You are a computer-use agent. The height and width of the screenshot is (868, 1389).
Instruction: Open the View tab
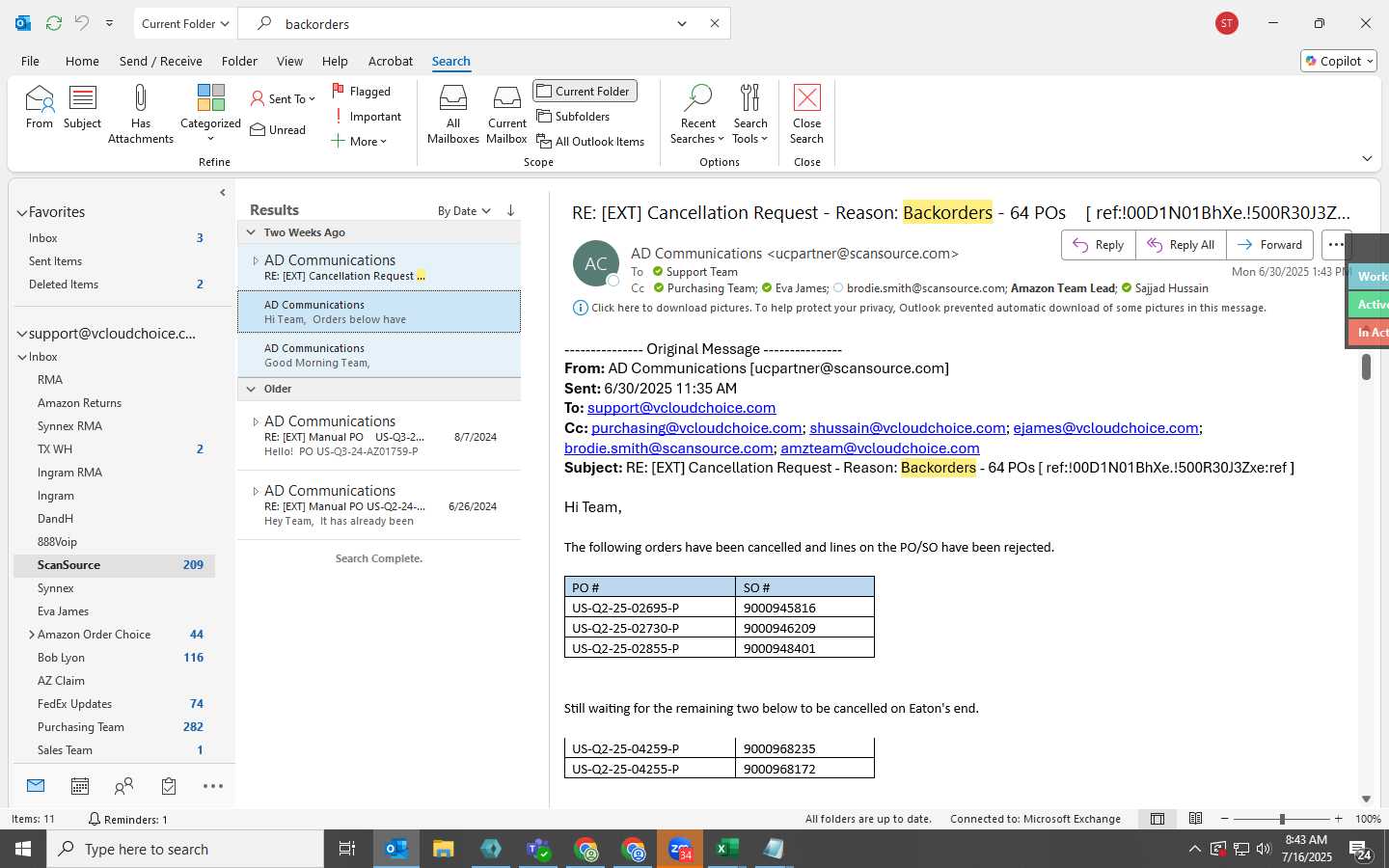[289, 61]
